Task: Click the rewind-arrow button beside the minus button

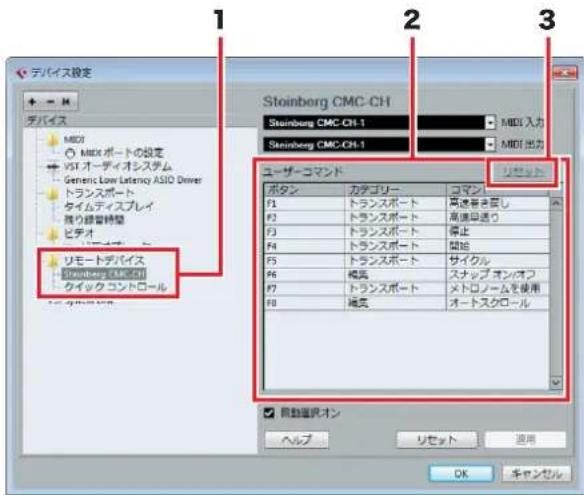Action: tap(66, 101)
